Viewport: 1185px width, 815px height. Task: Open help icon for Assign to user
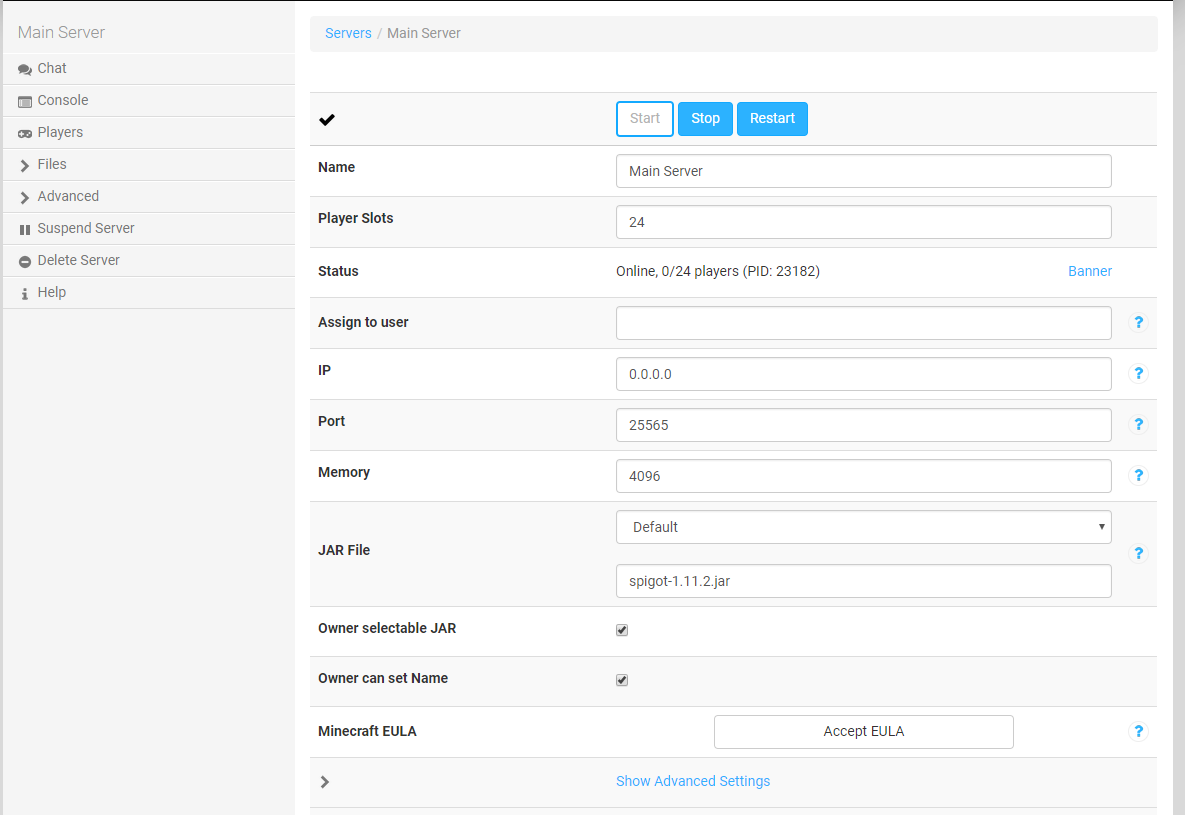1138,322
